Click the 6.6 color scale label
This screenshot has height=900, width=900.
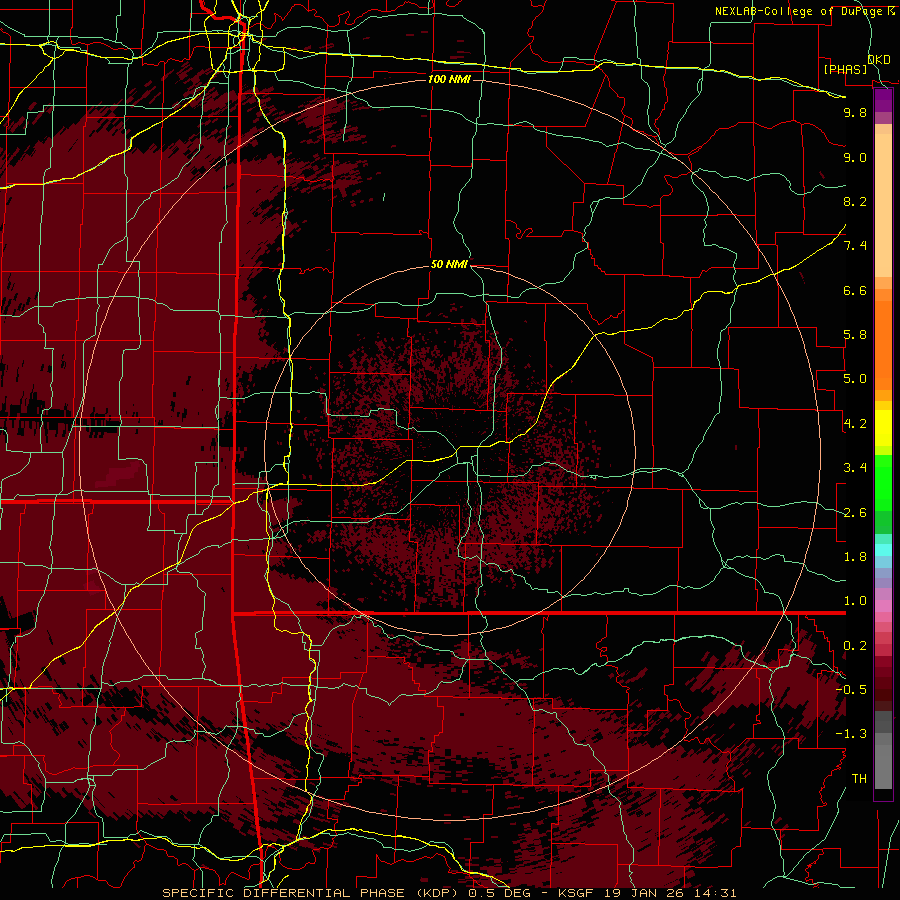(855, 290)
